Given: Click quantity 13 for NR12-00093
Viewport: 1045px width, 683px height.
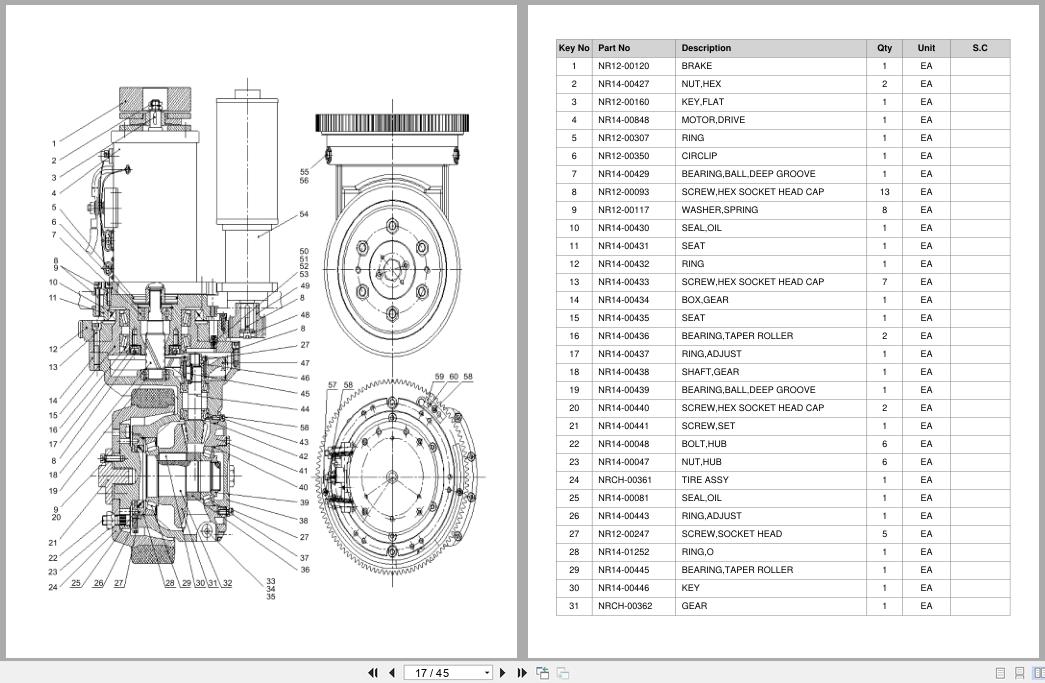Looking at the screenshot, I should tap(884, 192).
